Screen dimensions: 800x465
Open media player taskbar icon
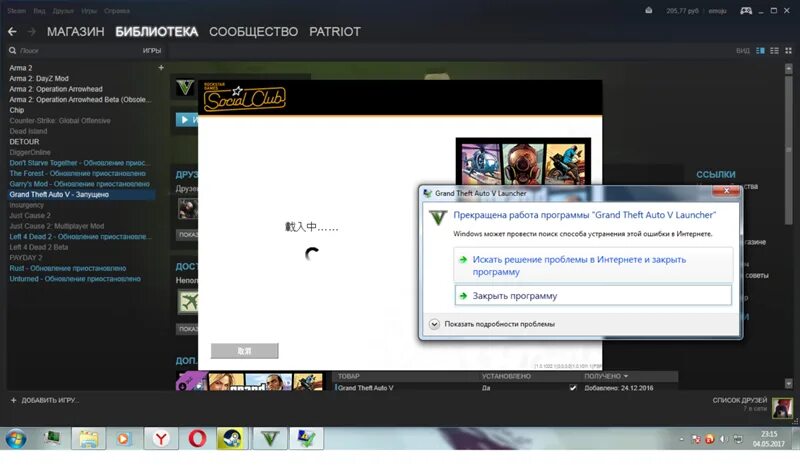[x=124, y=438]
